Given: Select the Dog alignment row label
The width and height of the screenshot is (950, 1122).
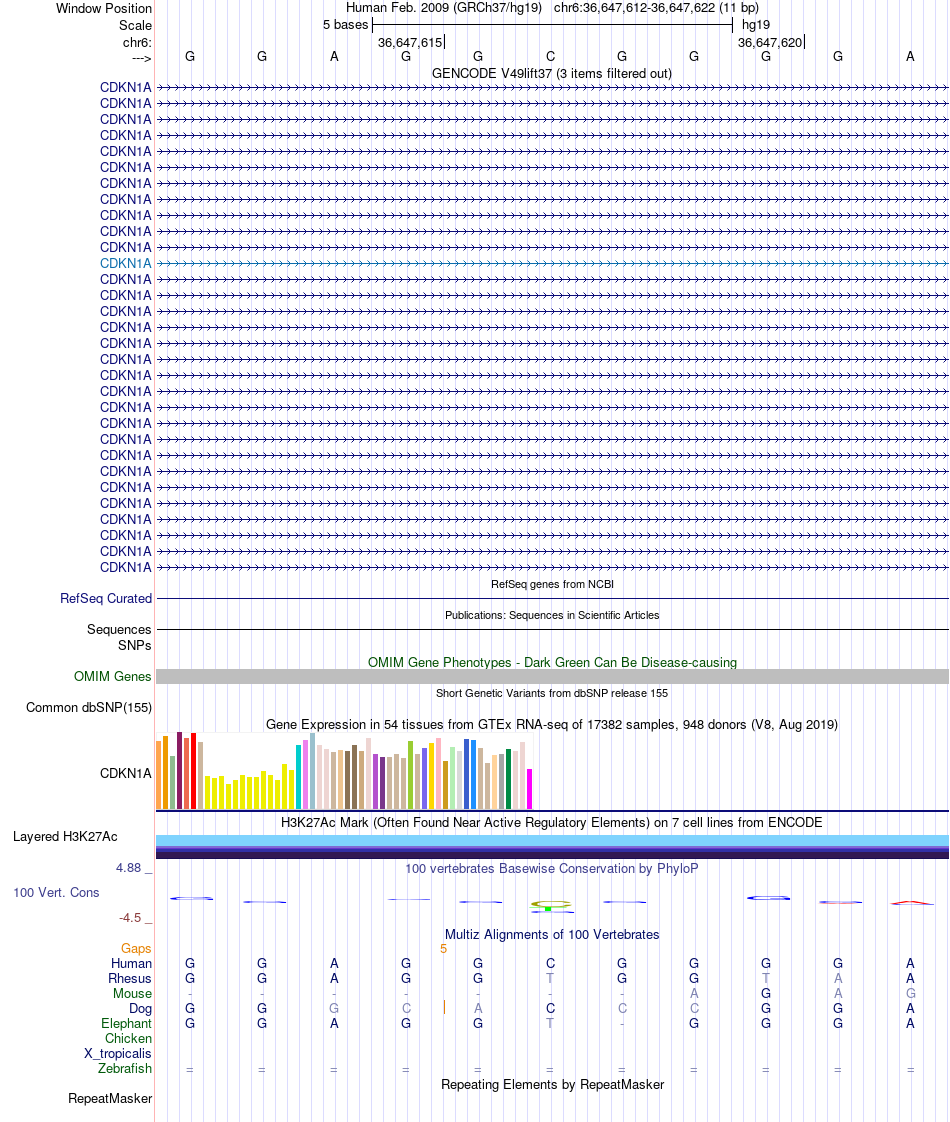Looking at the screenshot, I should 140,1008.
